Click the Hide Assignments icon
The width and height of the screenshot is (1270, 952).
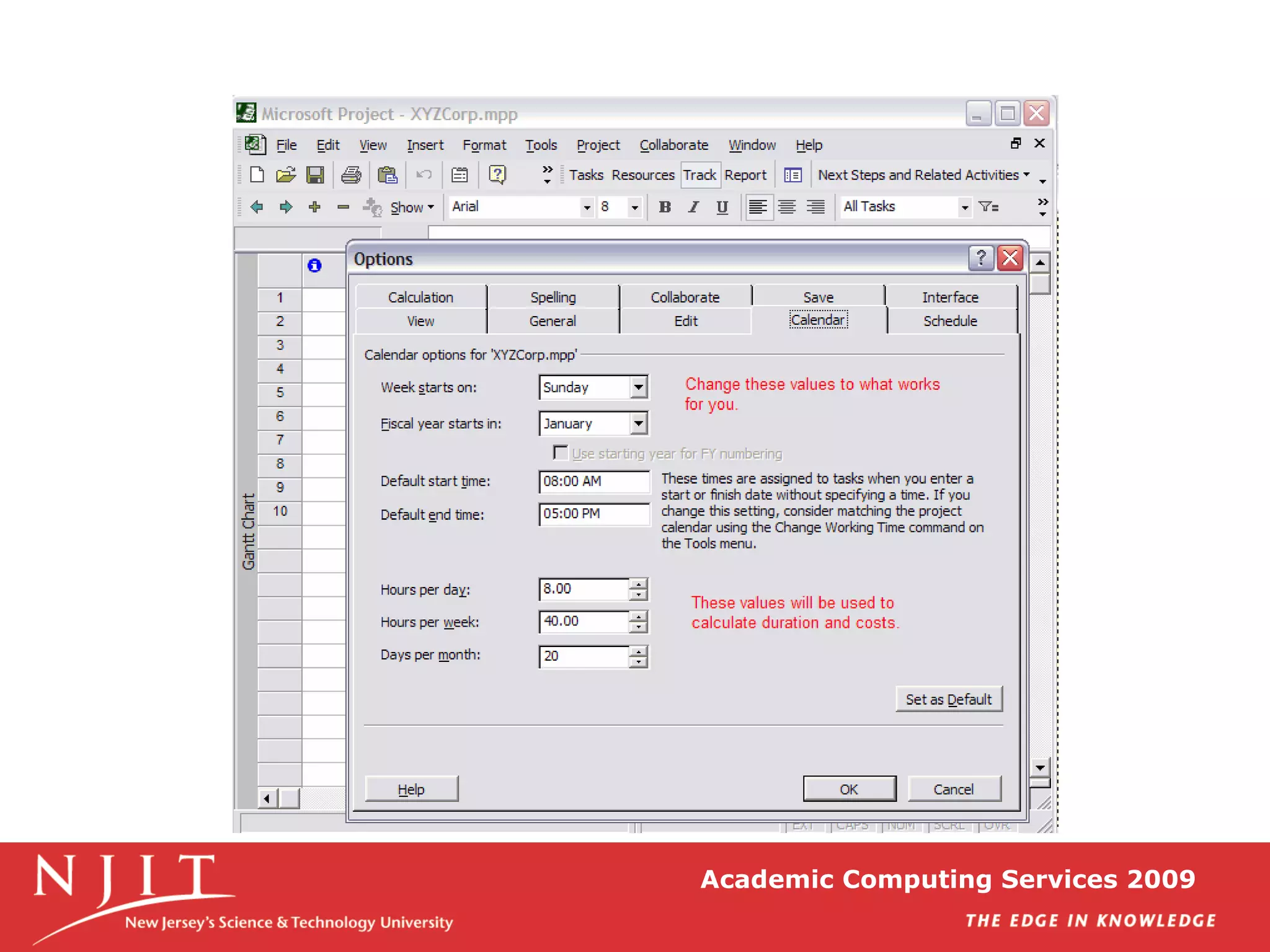(x=372, y=207)
